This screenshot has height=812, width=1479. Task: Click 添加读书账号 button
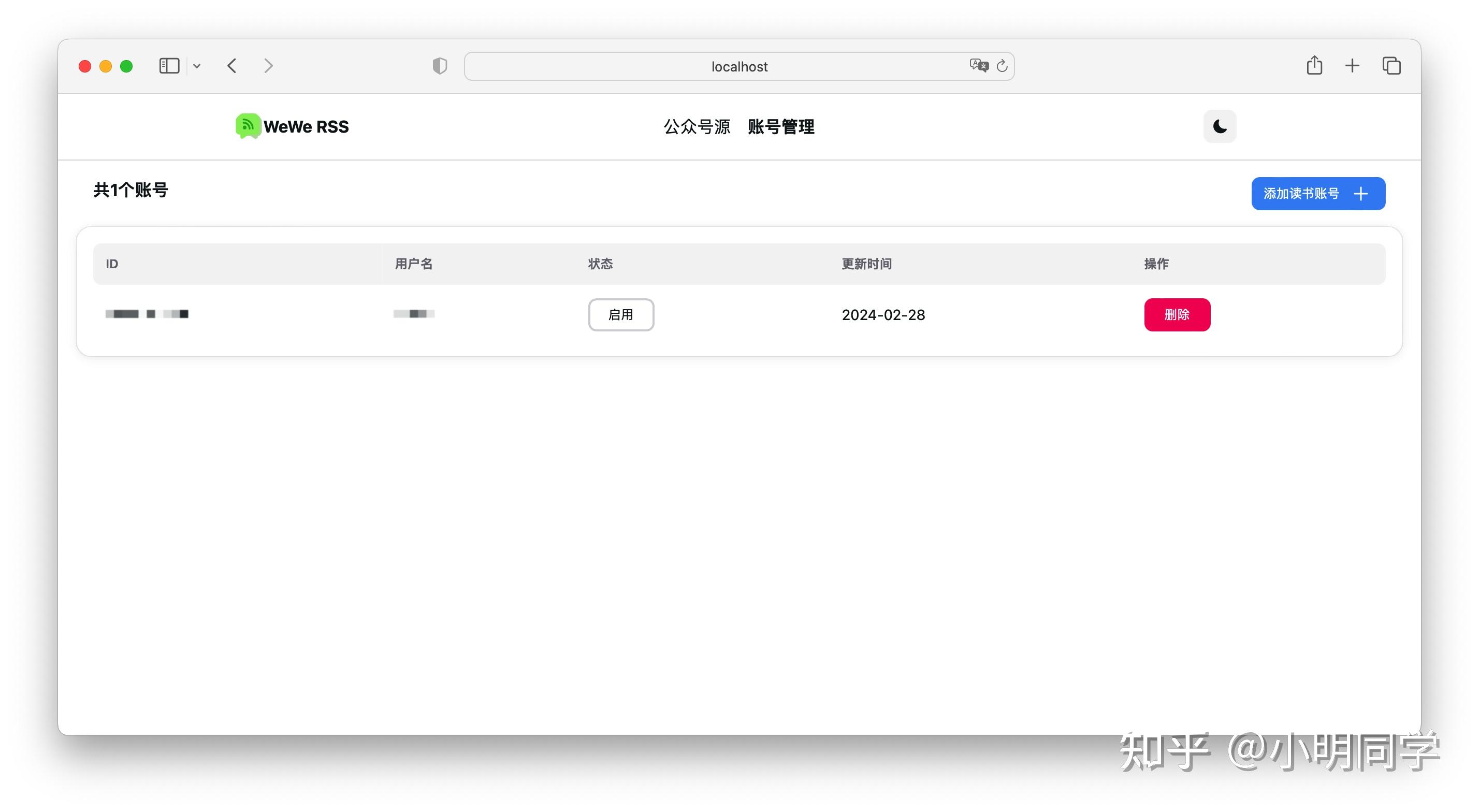pos(1317,194)
